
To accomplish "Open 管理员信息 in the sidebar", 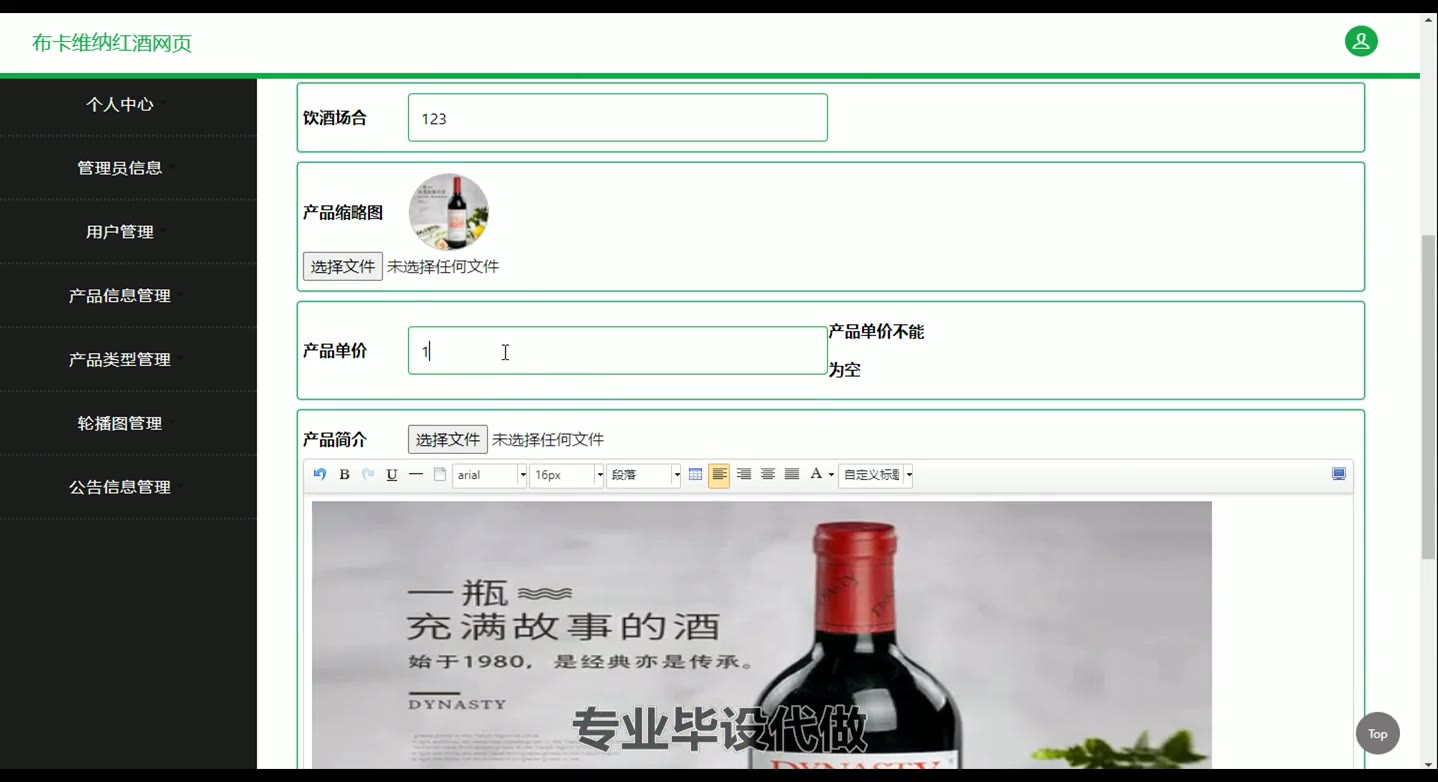I will [120, 168].
